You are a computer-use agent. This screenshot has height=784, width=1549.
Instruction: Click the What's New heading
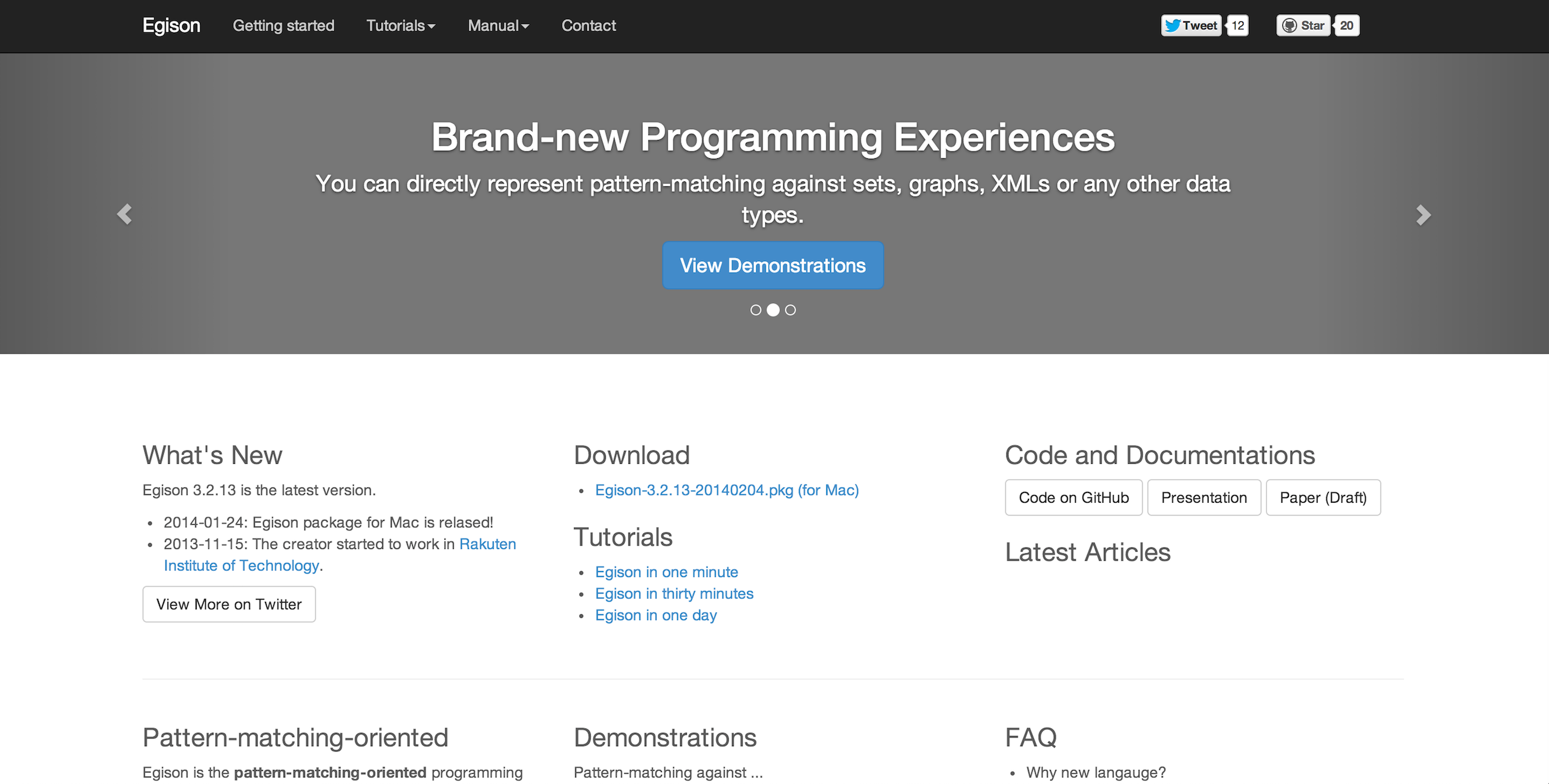[x=213, y=455]
